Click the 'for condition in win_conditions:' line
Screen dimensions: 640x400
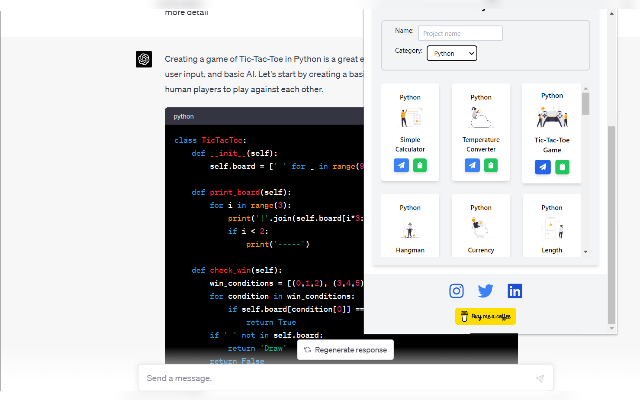click(x=282, y=296)
